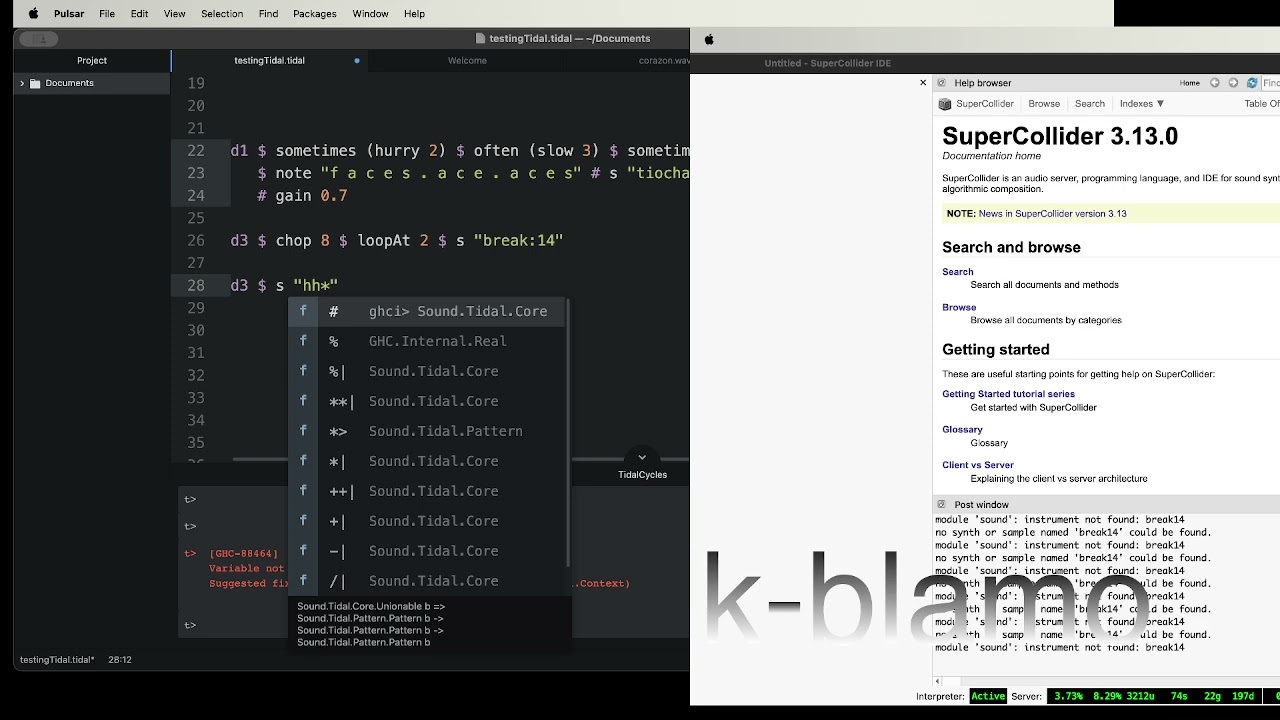Viewport: 1280px width, 720px height.
Task: Open the Client vs Server link
Action: coord(978,465)
